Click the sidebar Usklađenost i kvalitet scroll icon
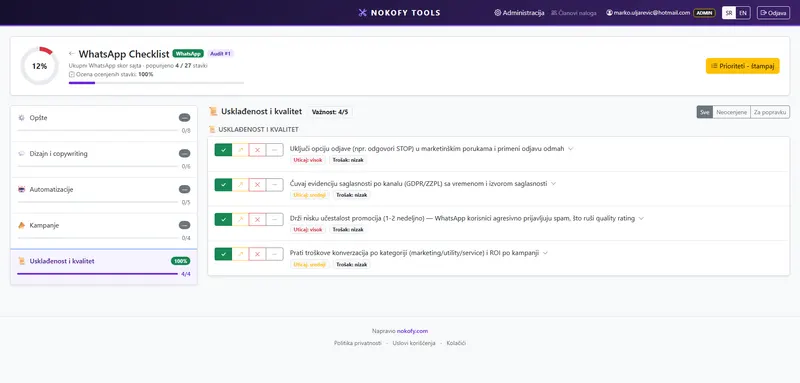 [x=21, y=261]
